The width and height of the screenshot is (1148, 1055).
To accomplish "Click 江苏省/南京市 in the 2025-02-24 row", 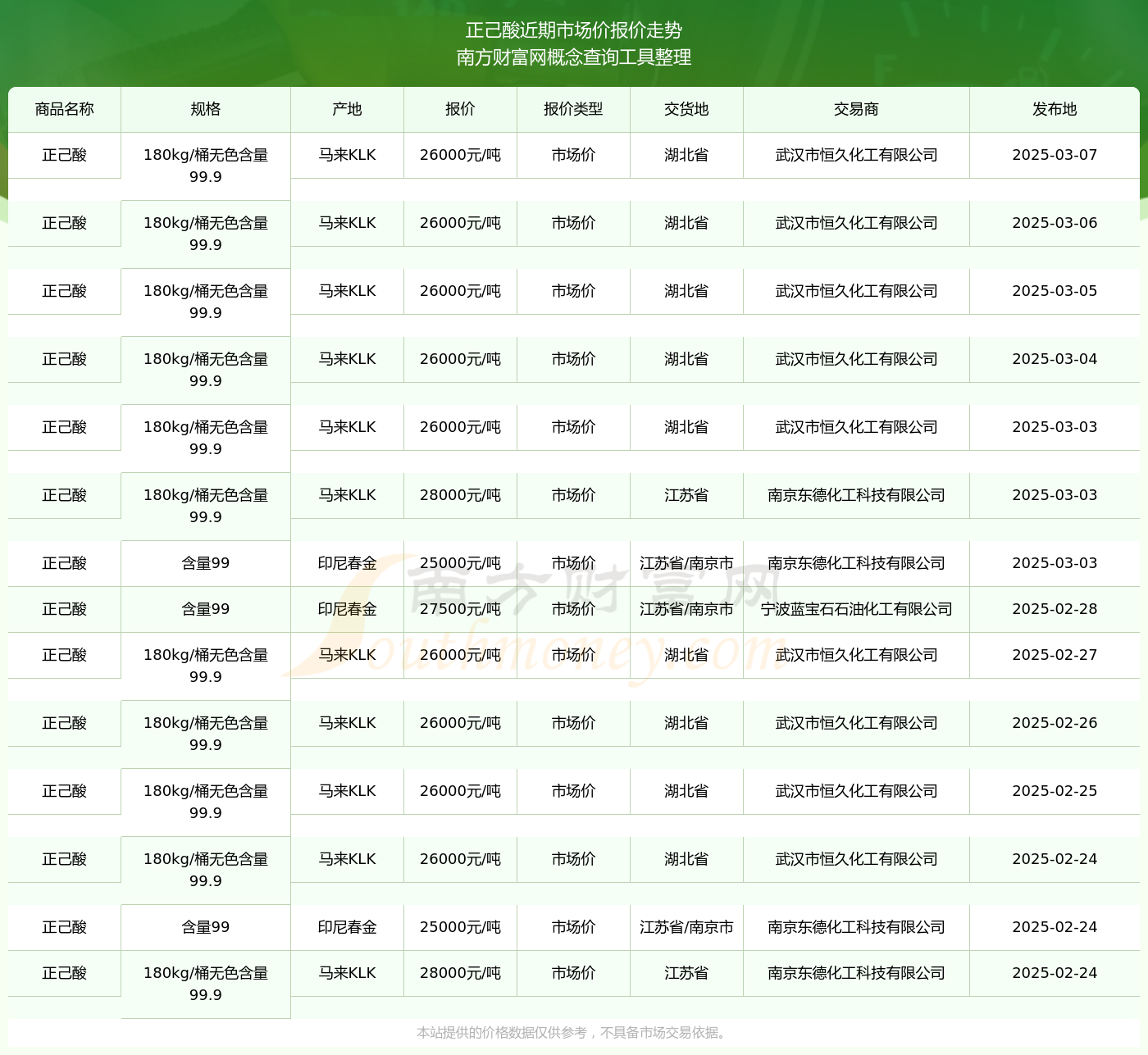I will (x=687, y=927).
